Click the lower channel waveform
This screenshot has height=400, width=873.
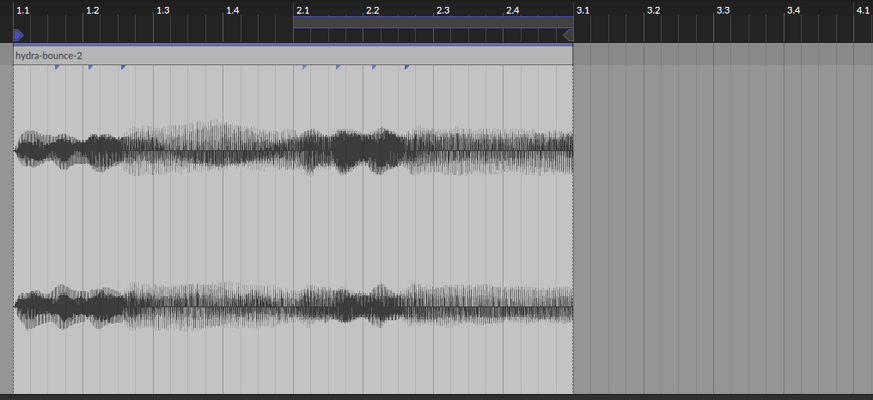[293, 306]
